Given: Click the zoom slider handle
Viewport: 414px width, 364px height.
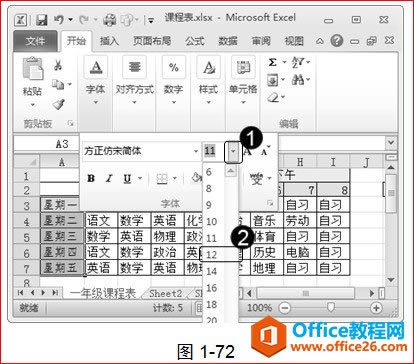Looking at the screenshot, I should point(330,307).
